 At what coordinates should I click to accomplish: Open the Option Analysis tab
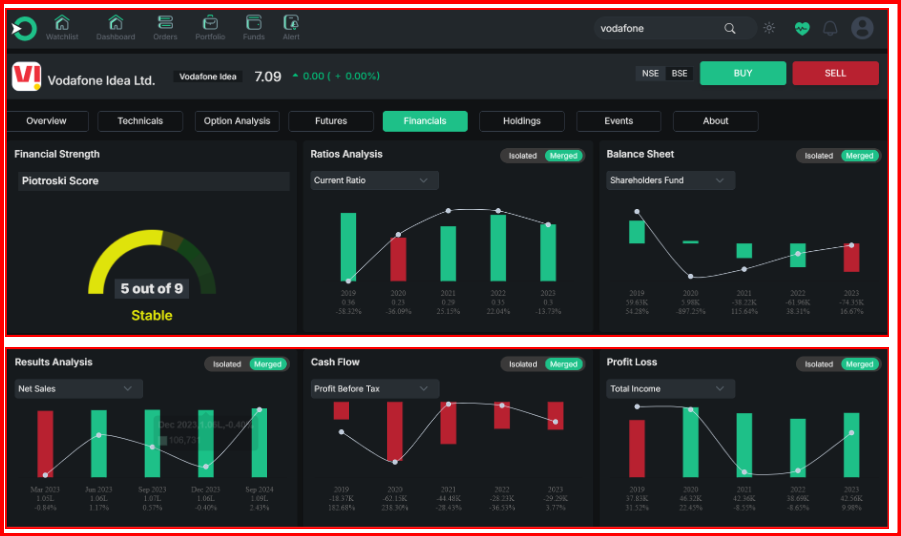pos(237,121)
